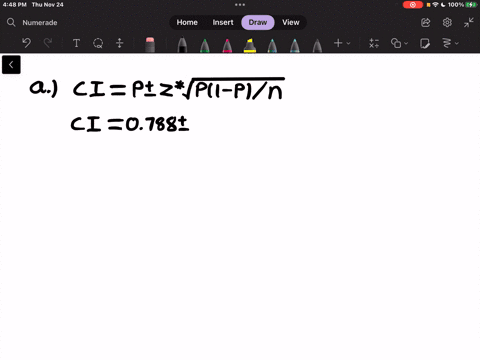Select the green pen
Screen dimensions: 480x360
pos(205,45)
